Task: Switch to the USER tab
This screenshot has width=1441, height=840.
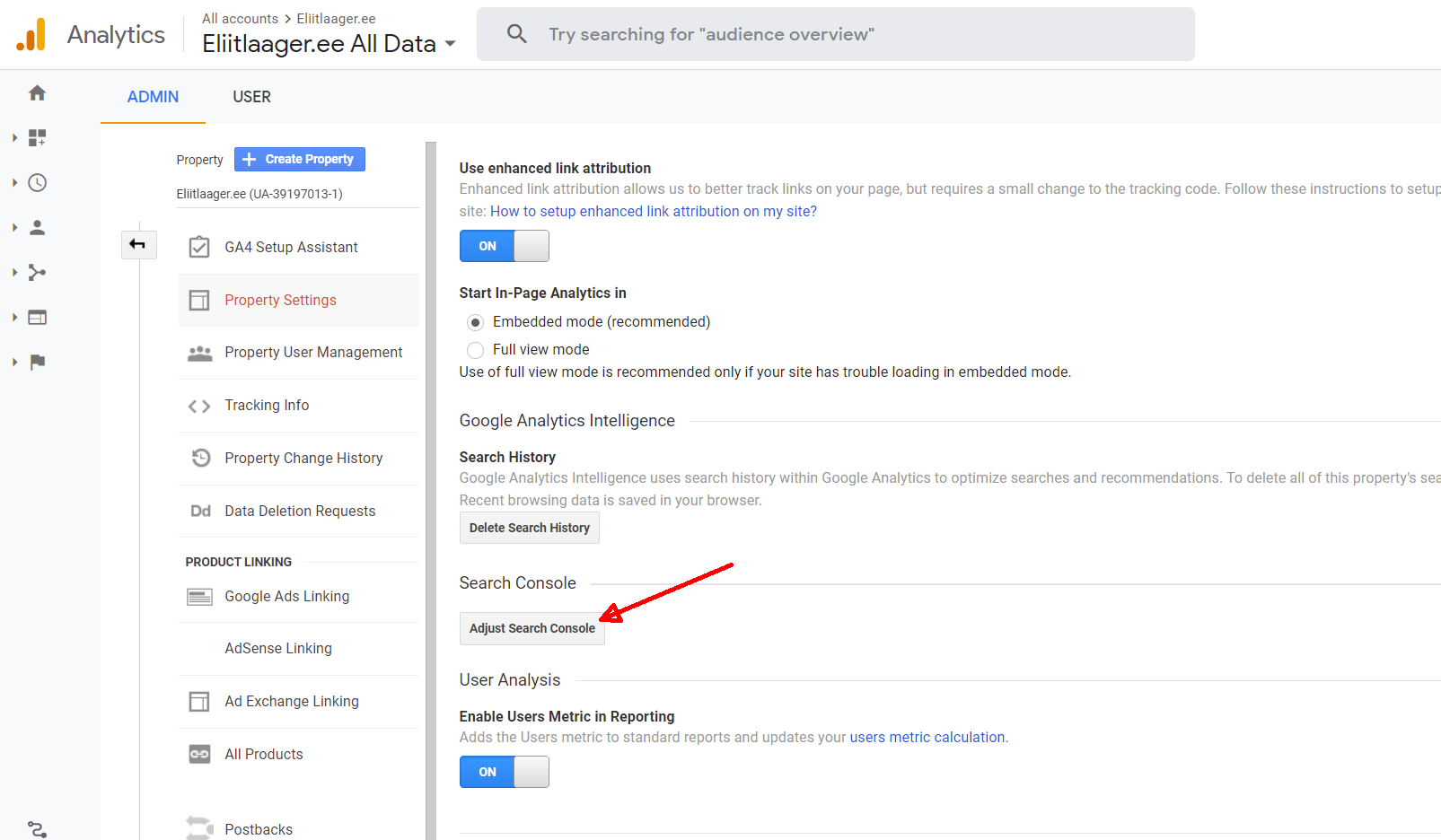Action: coord(251,97)
